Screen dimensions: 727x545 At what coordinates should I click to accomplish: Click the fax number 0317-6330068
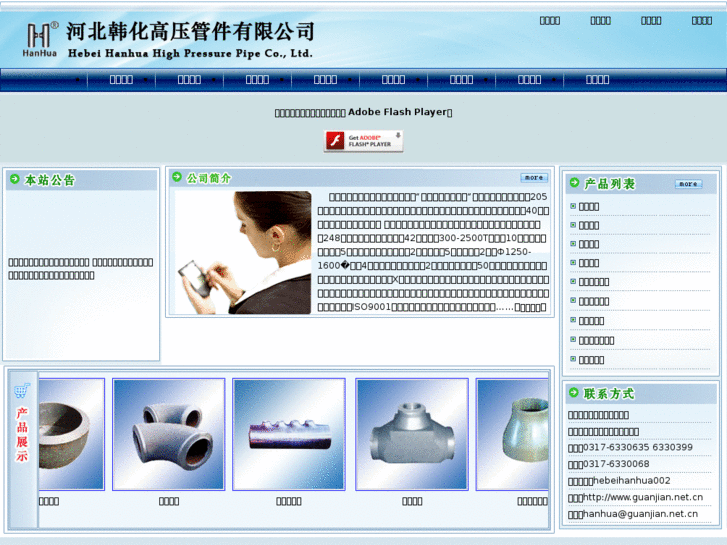point(616,464)
